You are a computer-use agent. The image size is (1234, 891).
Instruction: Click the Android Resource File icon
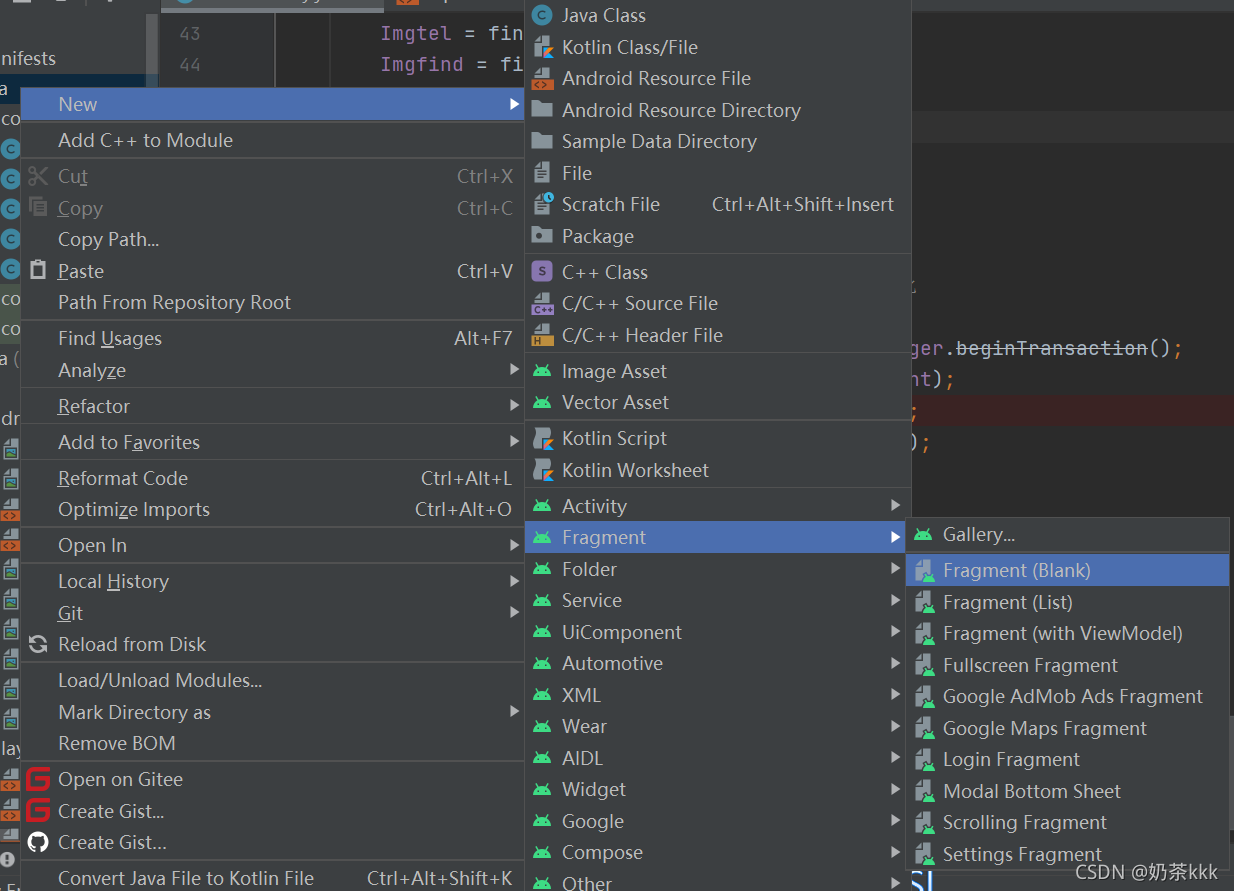542,78
